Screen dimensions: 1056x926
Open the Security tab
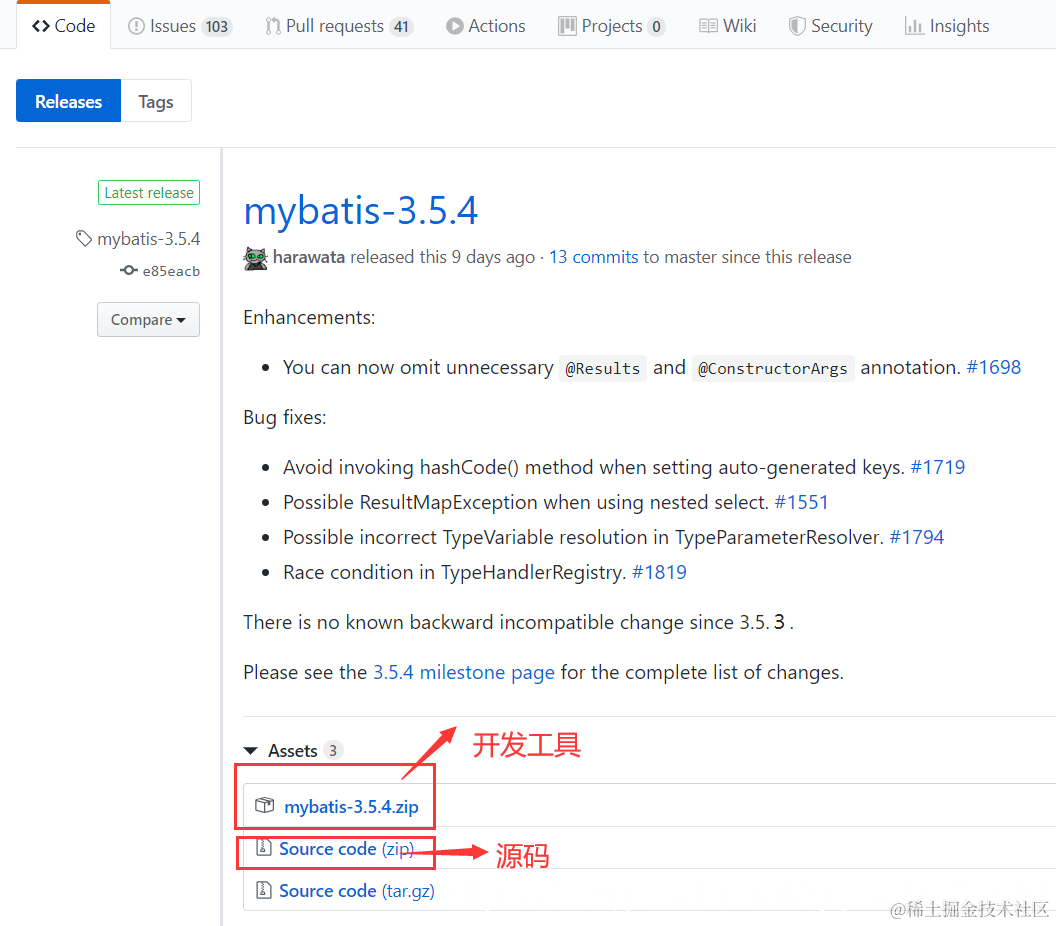pos(830,26)
